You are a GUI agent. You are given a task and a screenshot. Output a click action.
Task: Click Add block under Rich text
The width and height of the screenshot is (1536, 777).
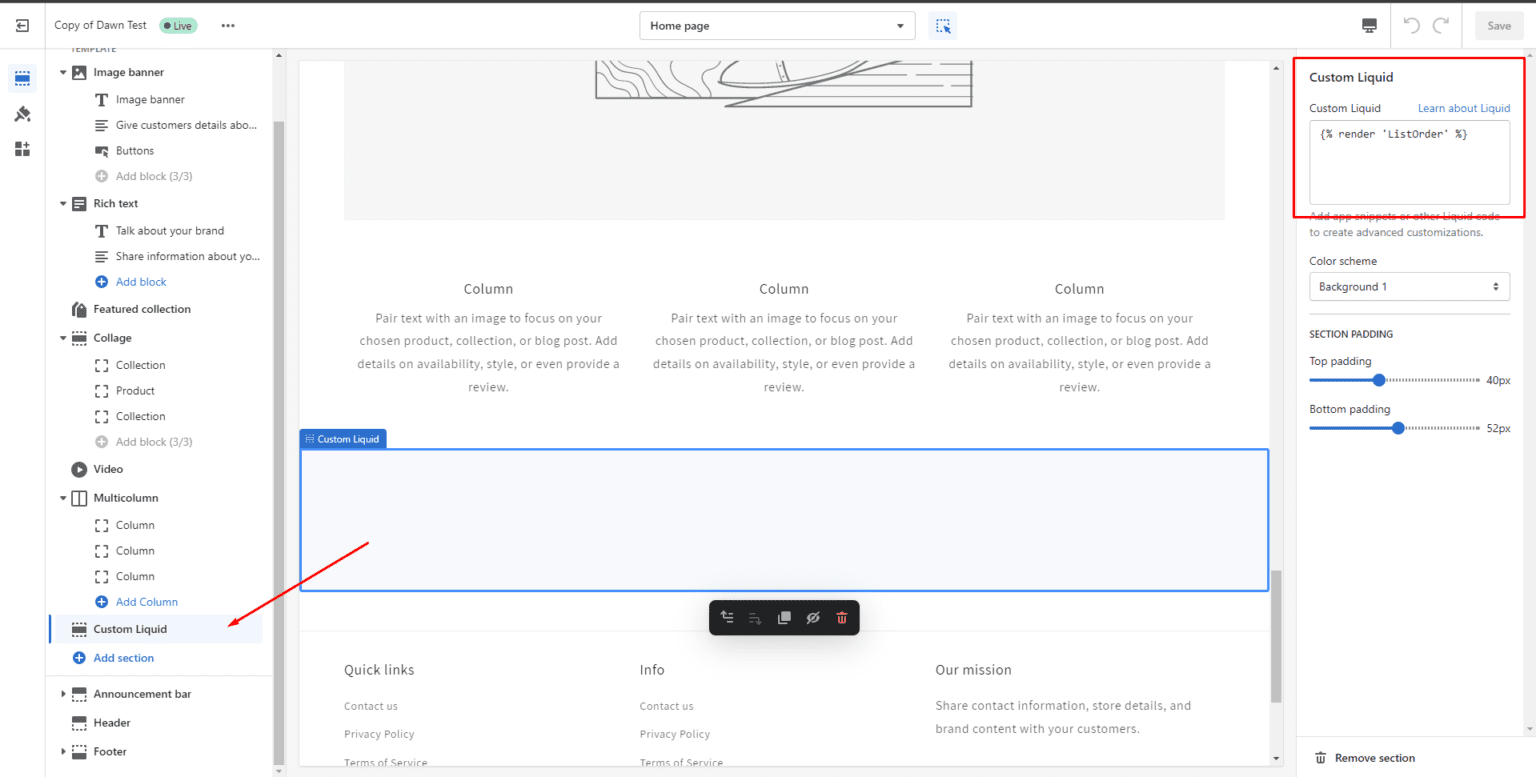[141, 282]
